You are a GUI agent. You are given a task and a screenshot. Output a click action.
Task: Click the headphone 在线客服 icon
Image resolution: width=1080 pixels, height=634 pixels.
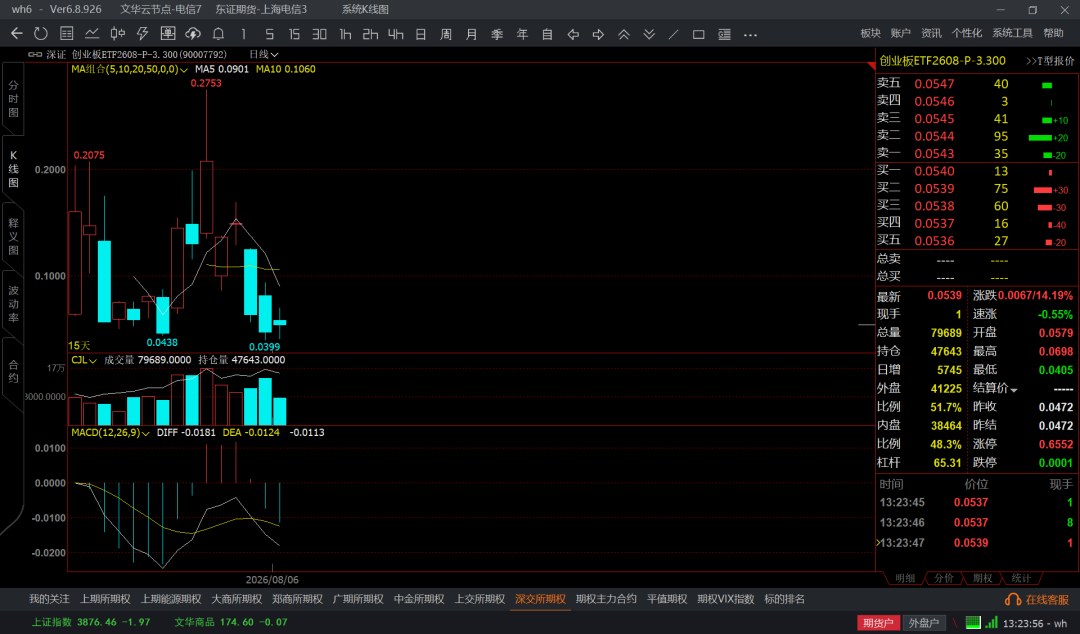click(x=1012, y=600)
